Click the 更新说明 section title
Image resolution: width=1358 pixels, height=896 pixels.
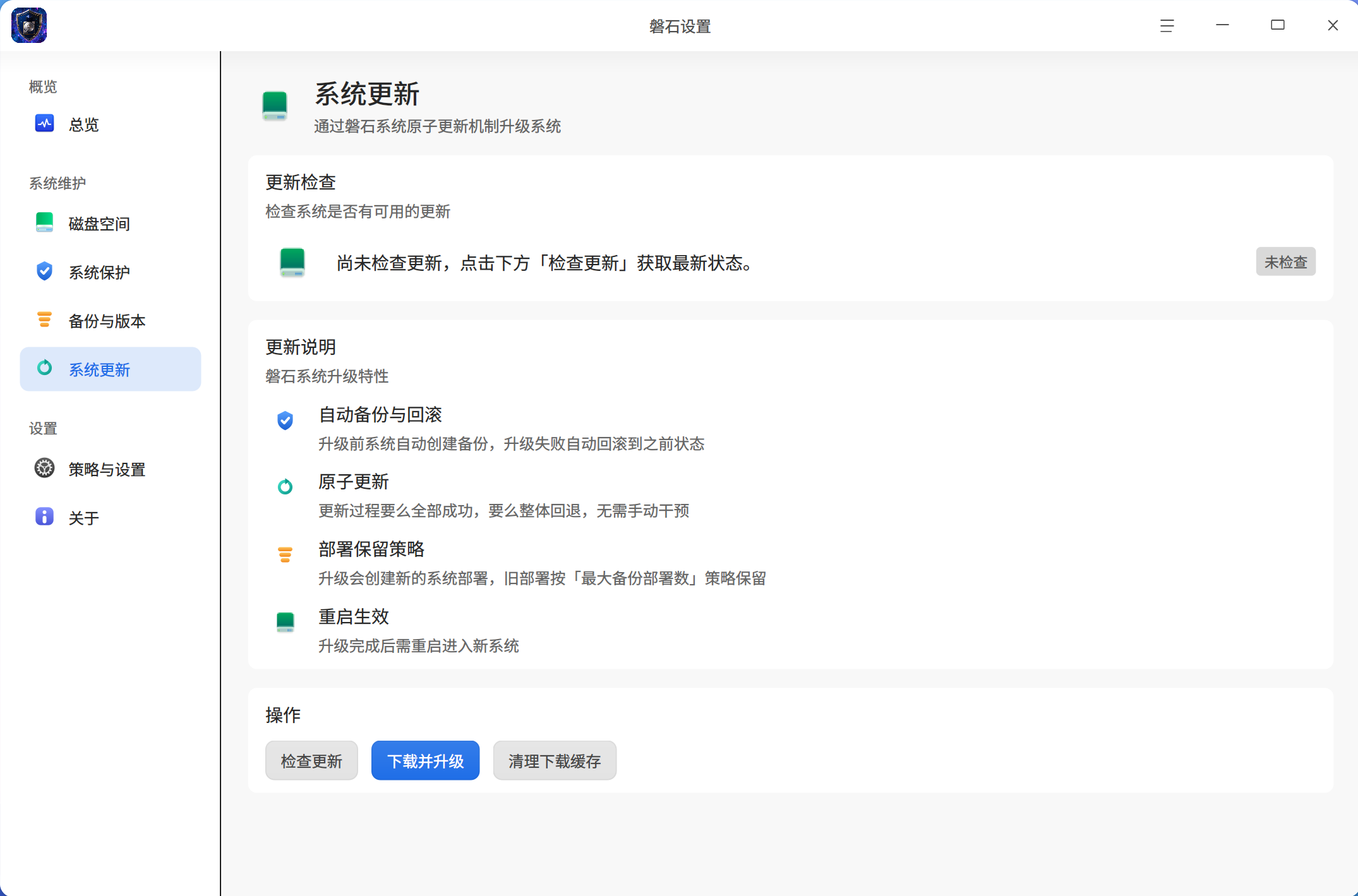[301, 347]
